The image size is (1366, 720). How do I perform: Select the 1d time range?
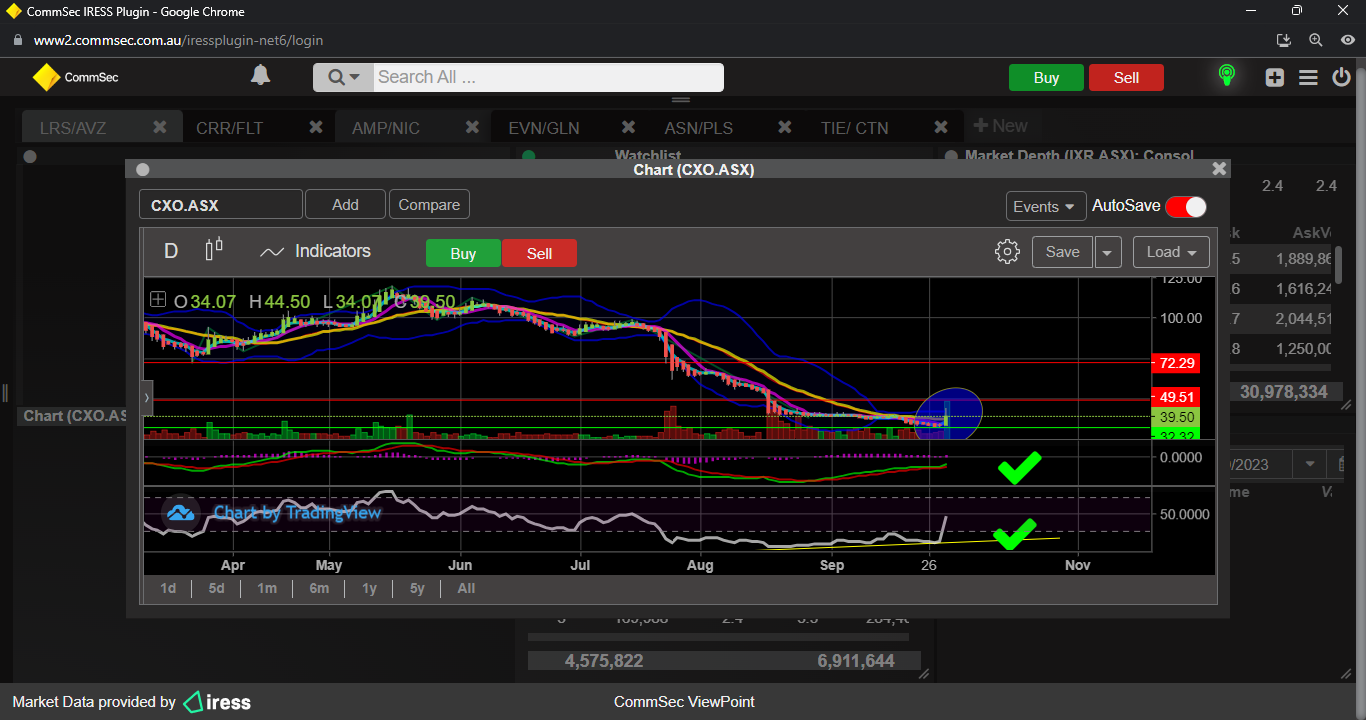point(168,588)
